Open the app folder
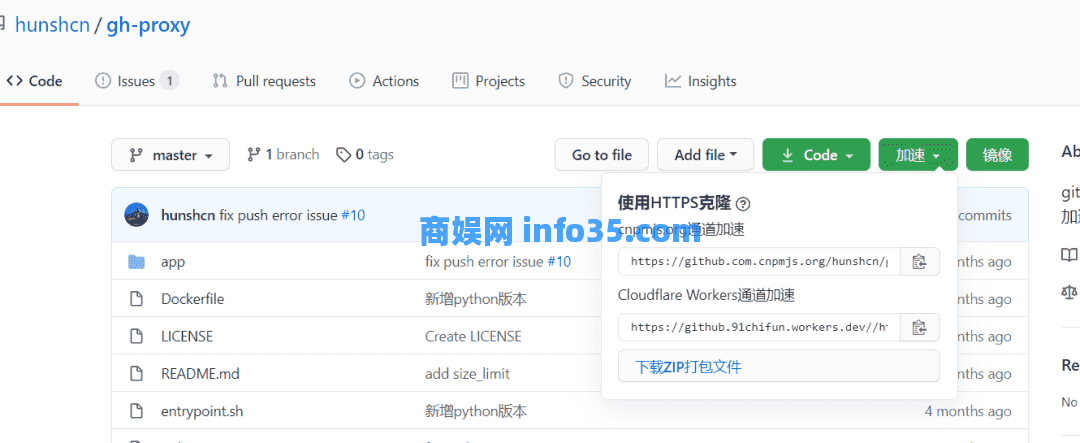The image size is (1080, 443). pyautogui.click(x=173, y=262)
